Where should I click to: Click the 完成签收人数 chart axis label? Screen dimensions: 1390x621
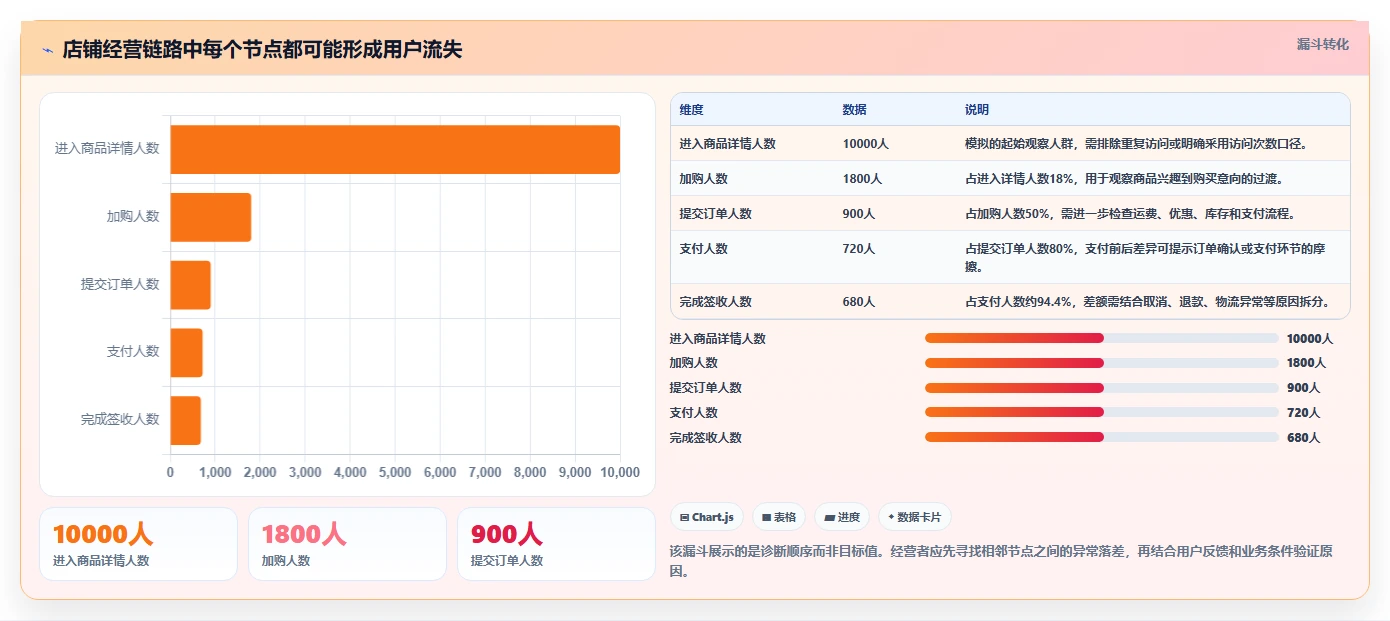coord(120,420)
